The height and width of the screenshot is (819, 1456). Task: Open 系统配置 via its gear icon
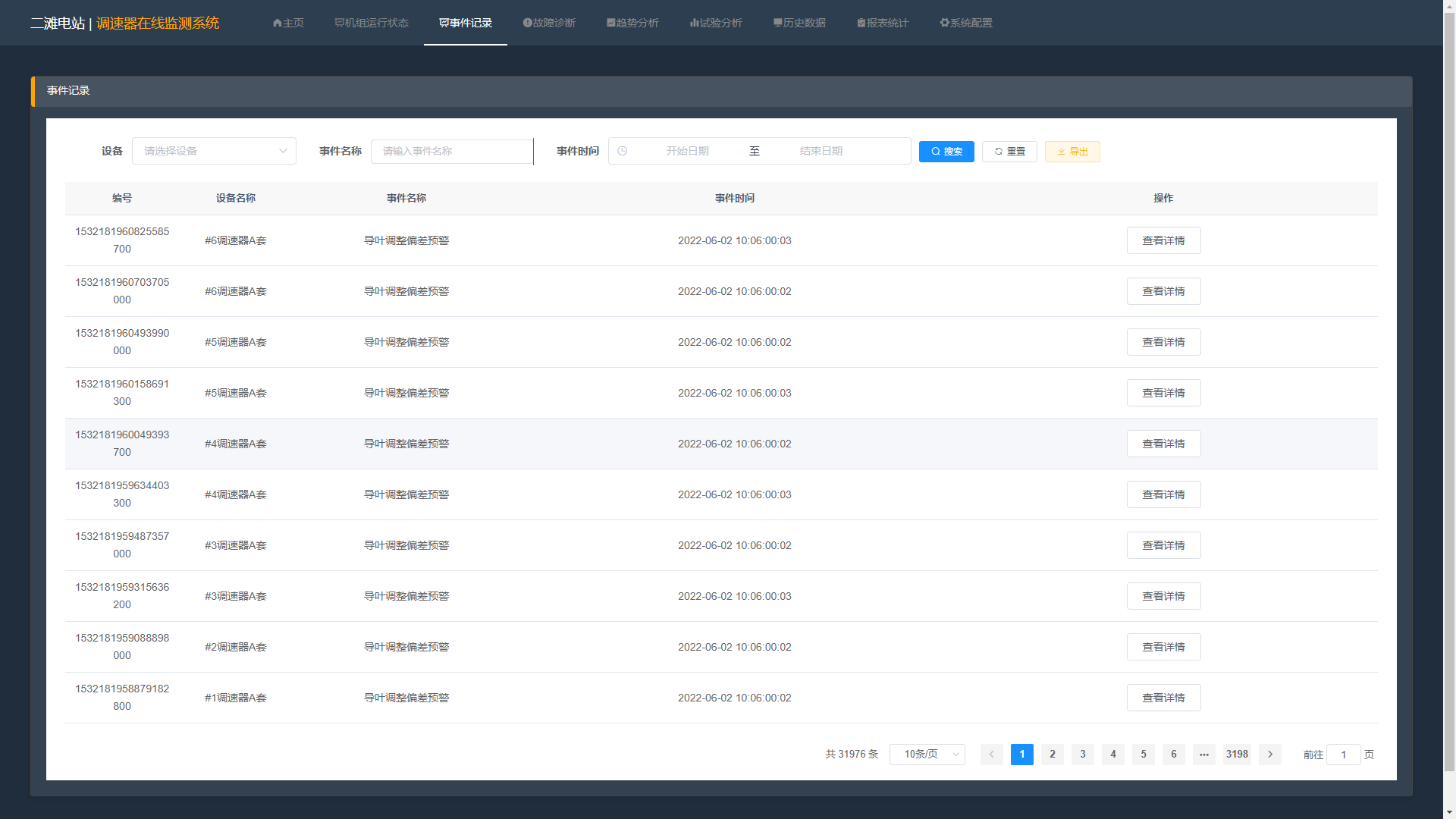[945, 23]
